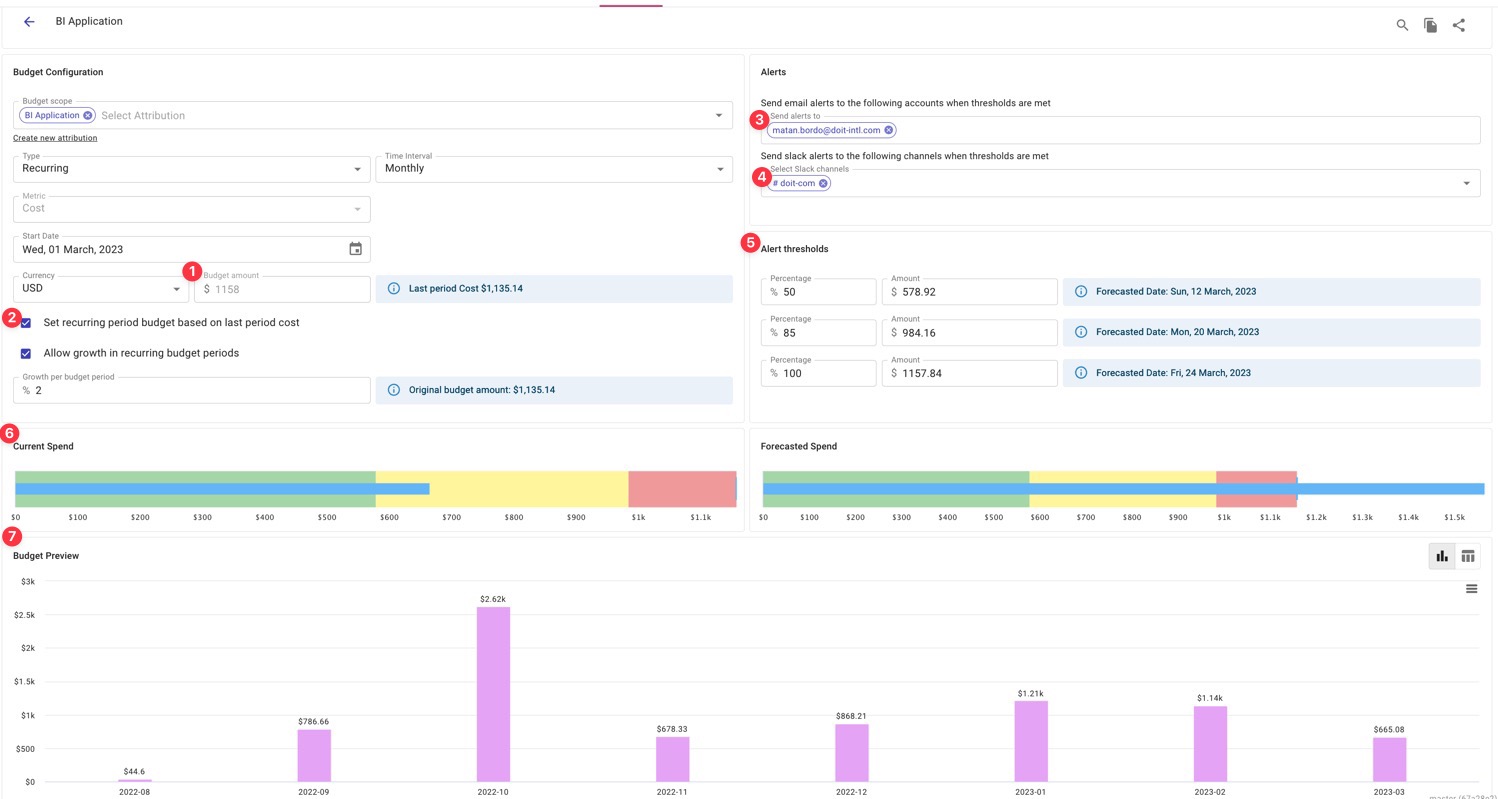This screenshot has height=799, width=1498.
Task: Click the back arrow beside BI Application
Action: point(29,22)
